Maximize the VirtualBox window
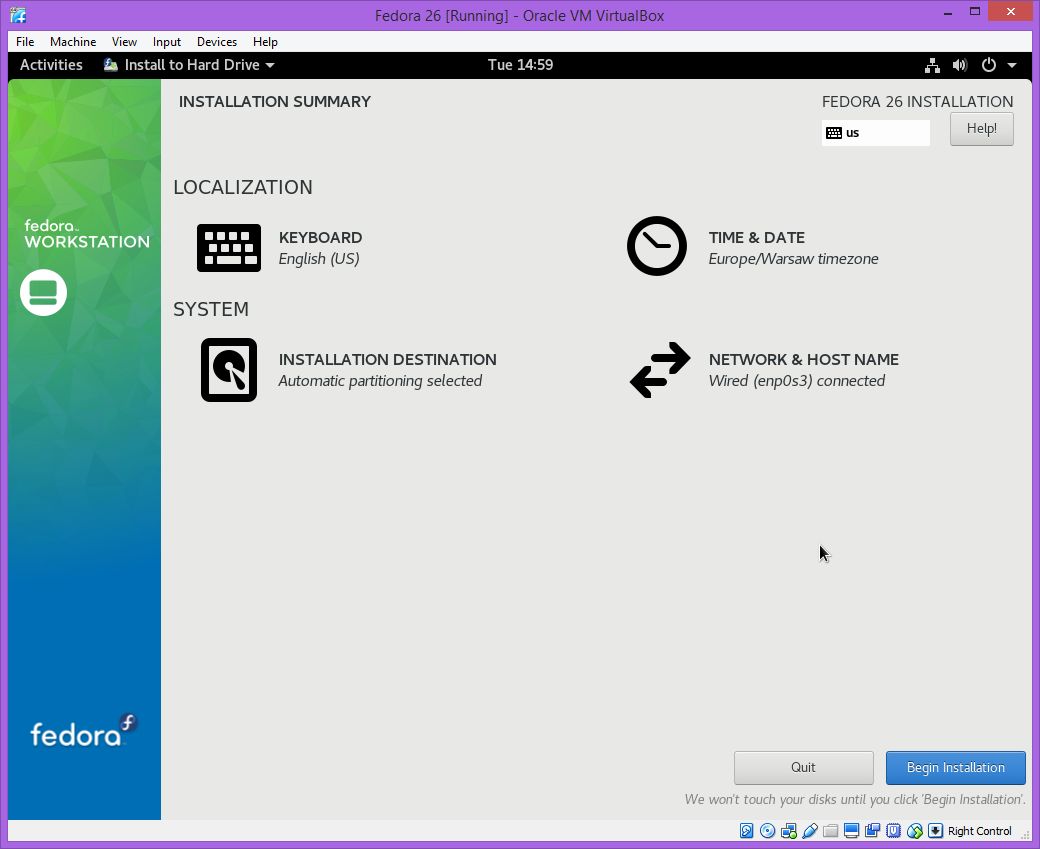Image resolution: width=1040 pixels, height=849 pixels. [974, 11]
